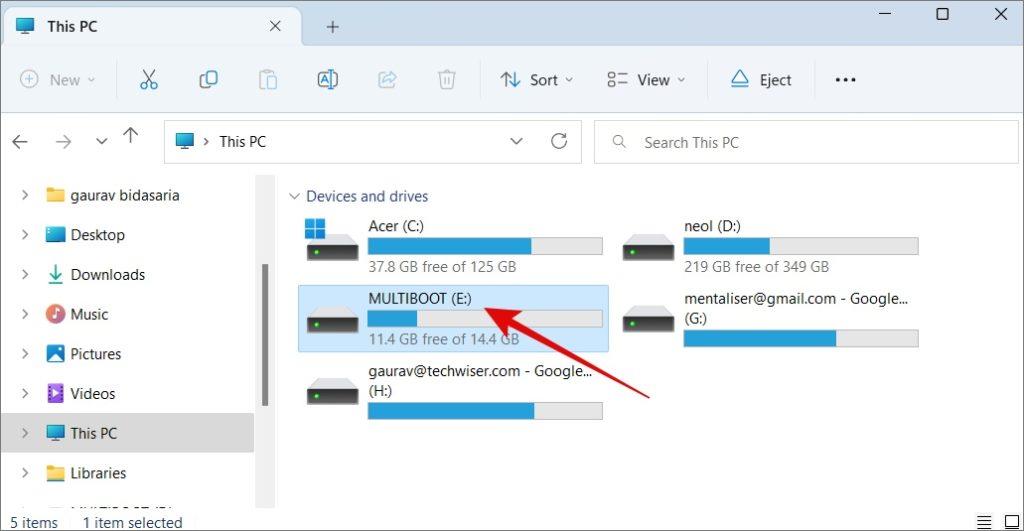Expand the Libraries tree node
This screenshot has width=1024, height=531.
(25, 473)
